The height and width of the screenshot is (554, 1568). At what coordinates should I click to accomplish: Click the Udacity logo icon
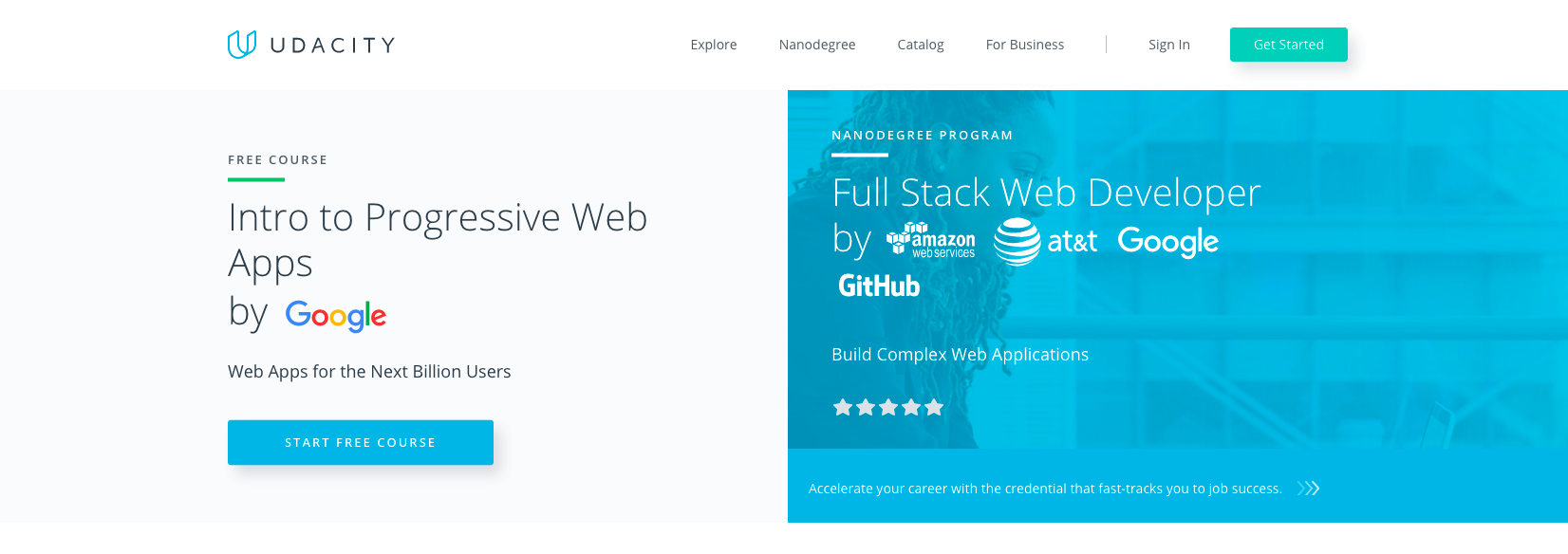tap(242, 45)
